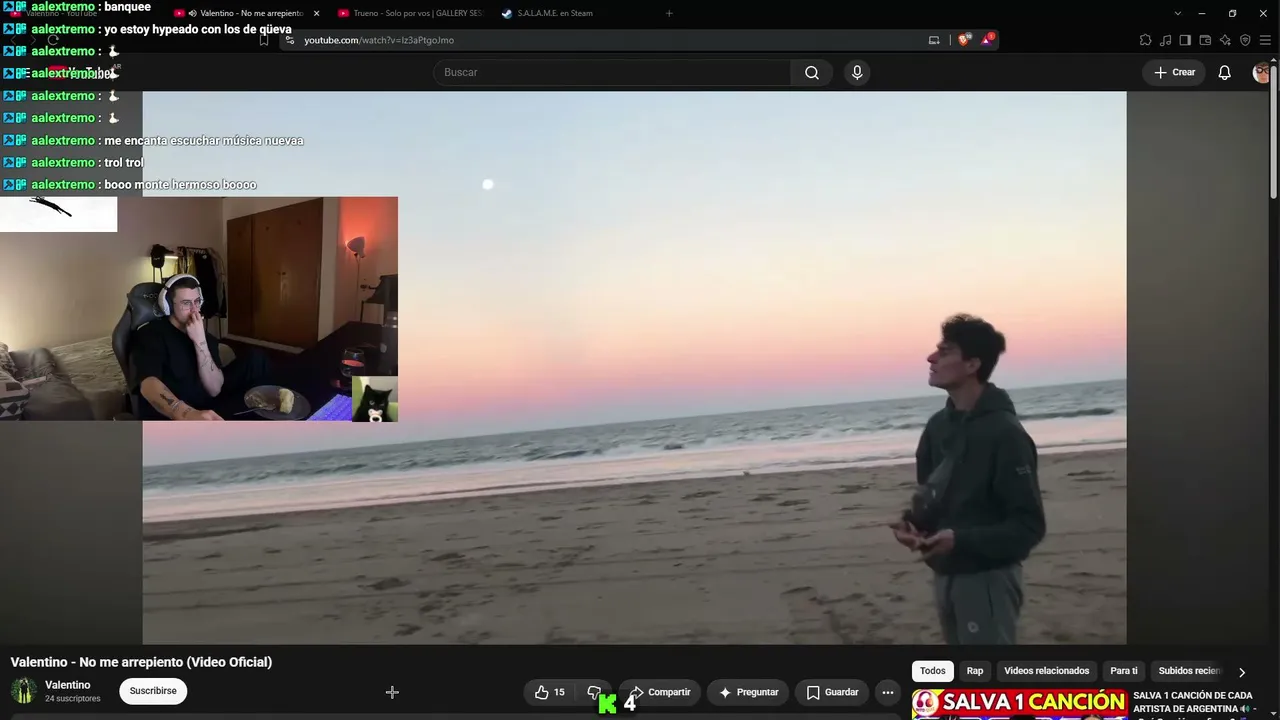The width and height of the screenshot is (1280, 720).
Task: Click the YouTube search magnifier button
Action: pos(812,73)
